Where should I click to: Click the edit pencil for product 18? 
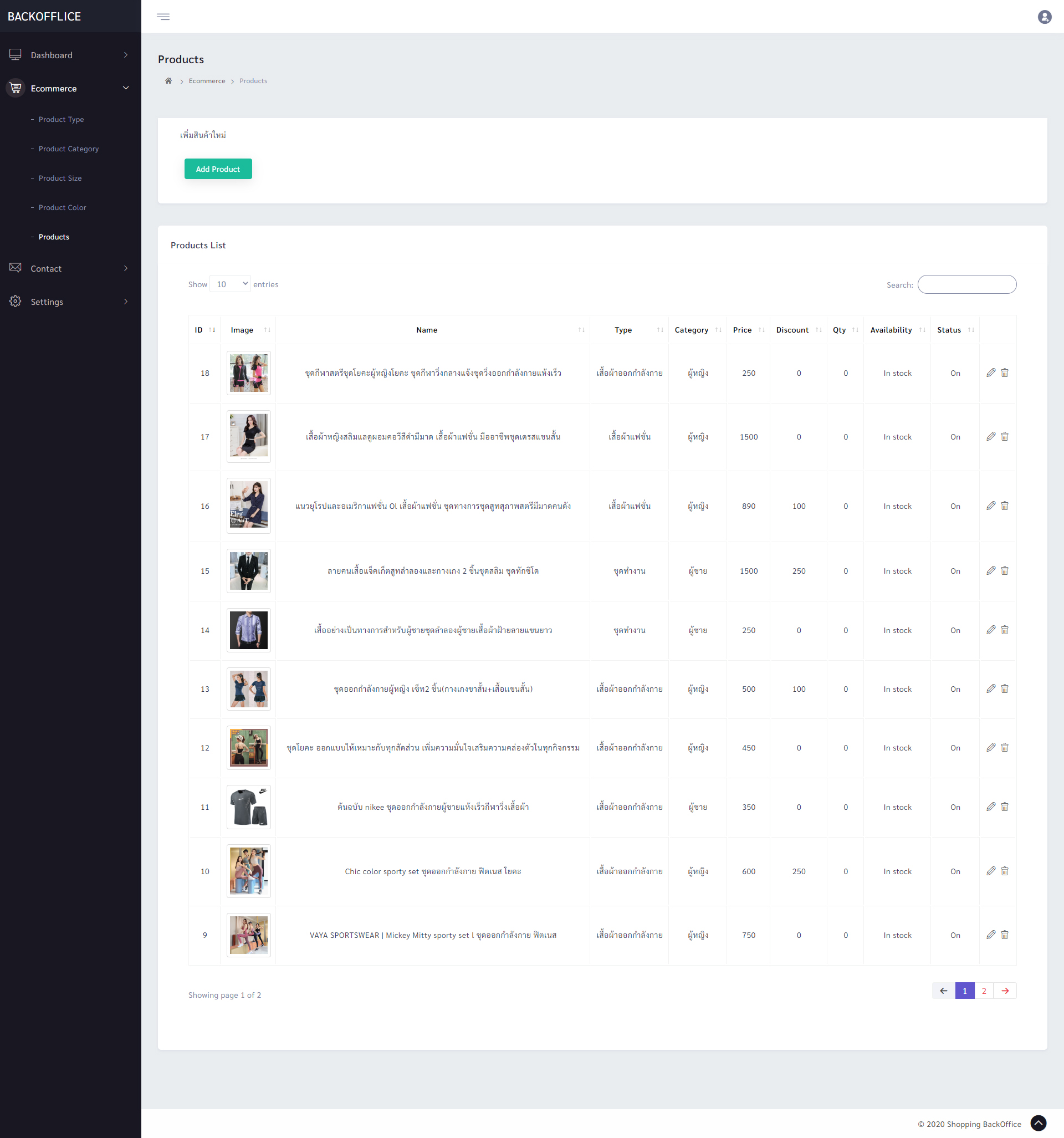coord(991,372)
